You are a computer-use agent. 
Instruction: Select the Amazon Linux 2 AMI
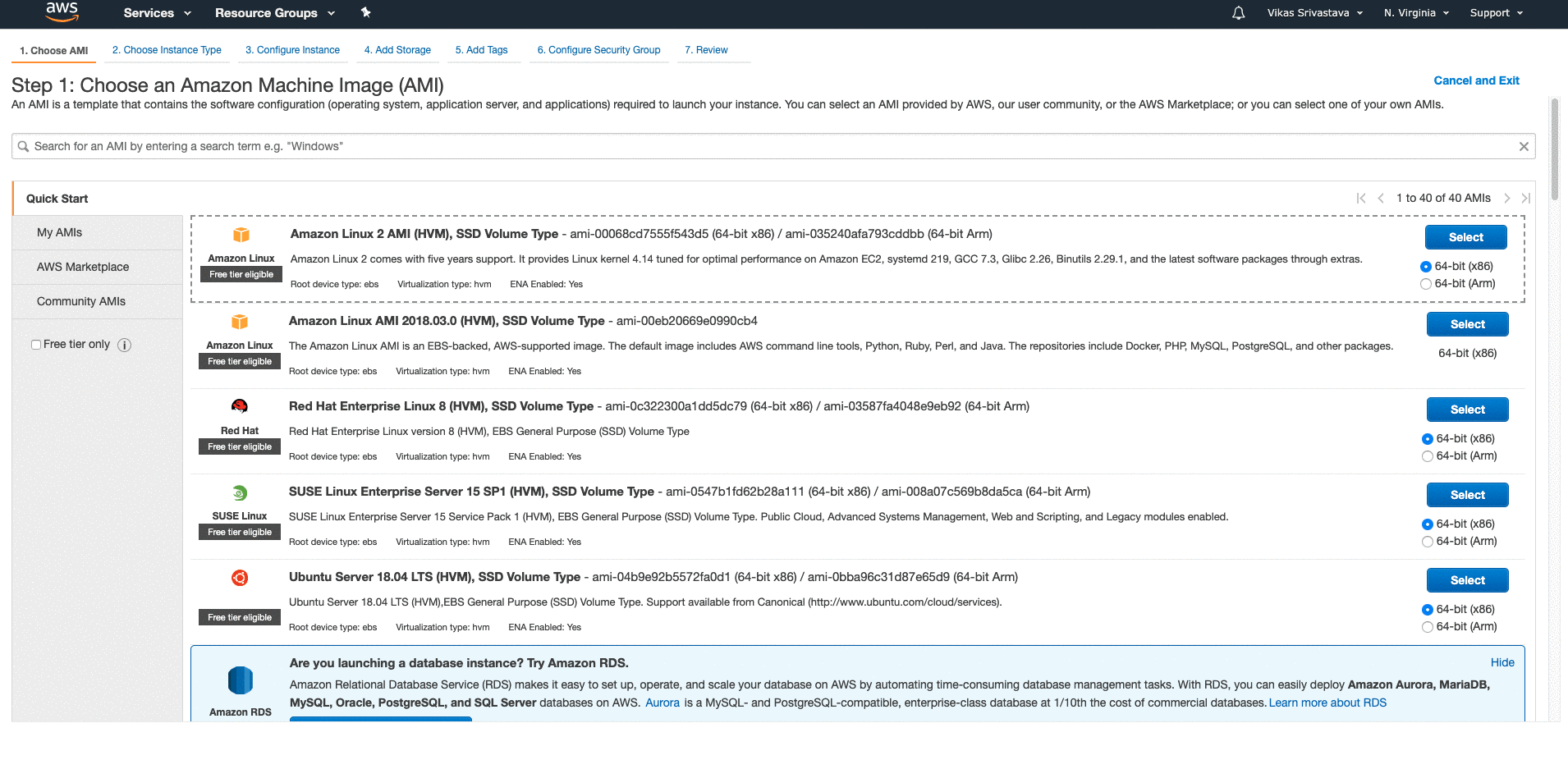(1466, 237)
